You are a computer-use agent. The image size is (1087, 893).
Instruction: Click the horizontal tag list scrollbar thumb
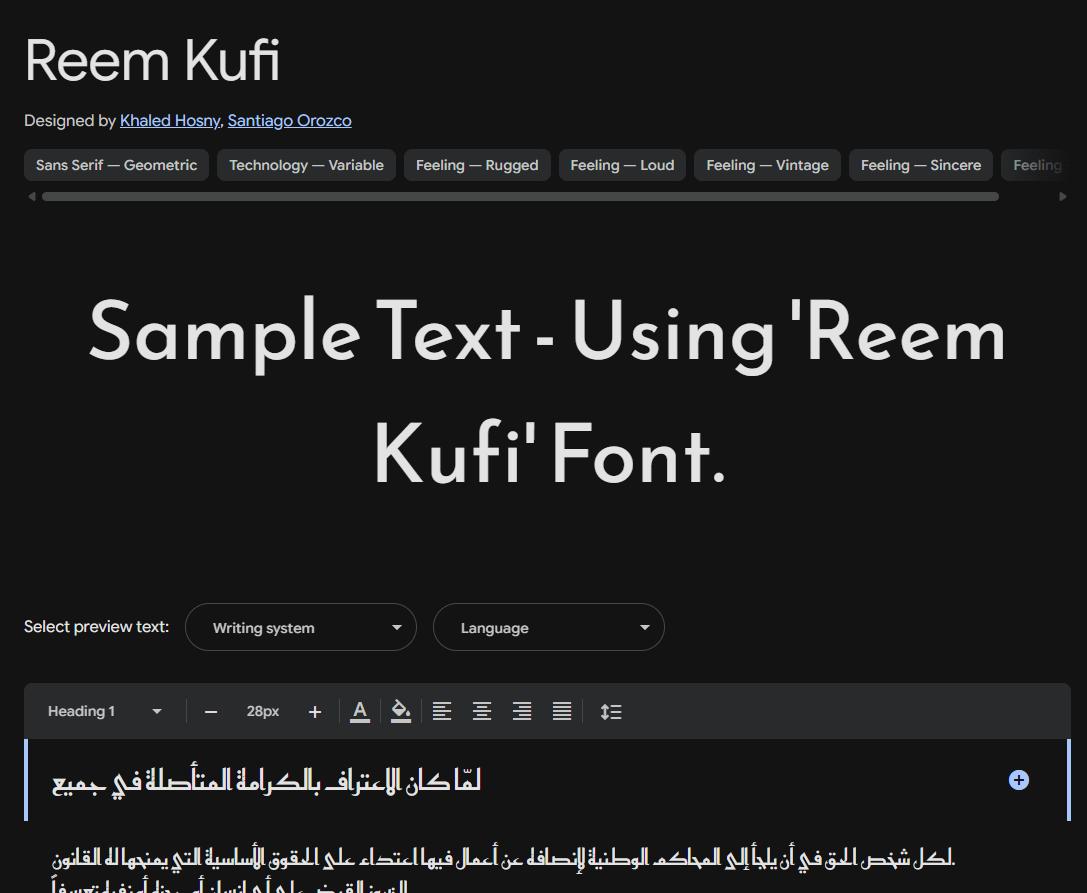pos(520,196)
